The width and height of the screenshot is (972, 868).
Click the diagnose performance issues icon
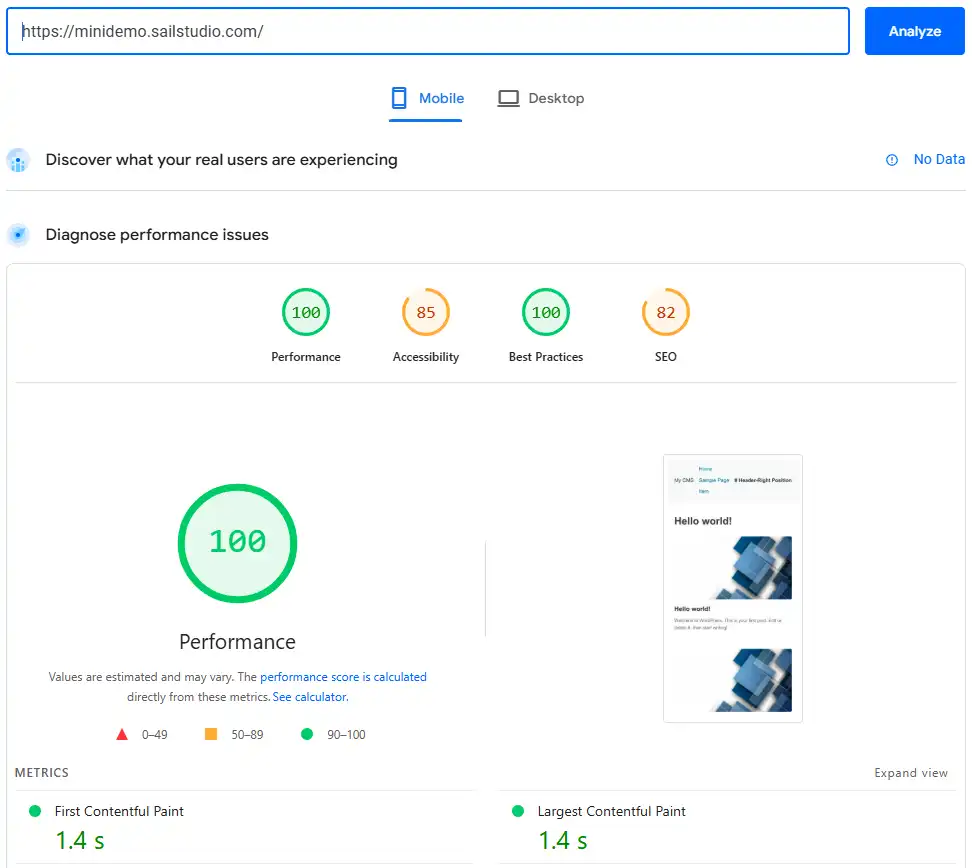point(18,235)
